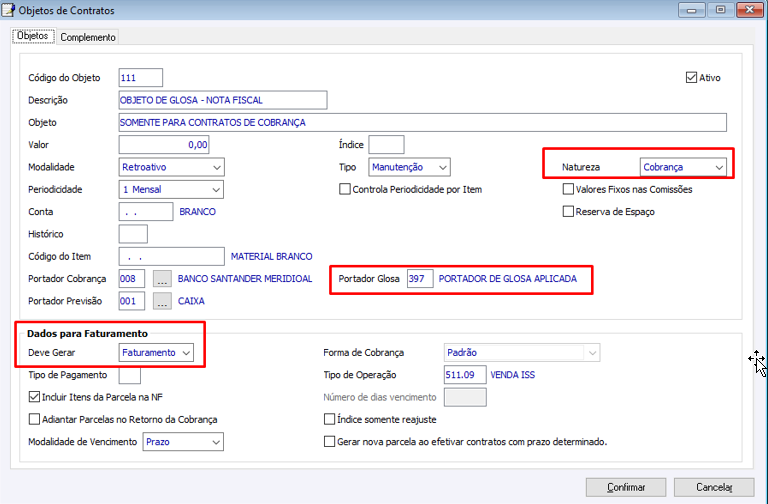This screenshot has height=504, width=768.
Task: Click the Portador Previsão code field
Action: [x=132, y=301]
